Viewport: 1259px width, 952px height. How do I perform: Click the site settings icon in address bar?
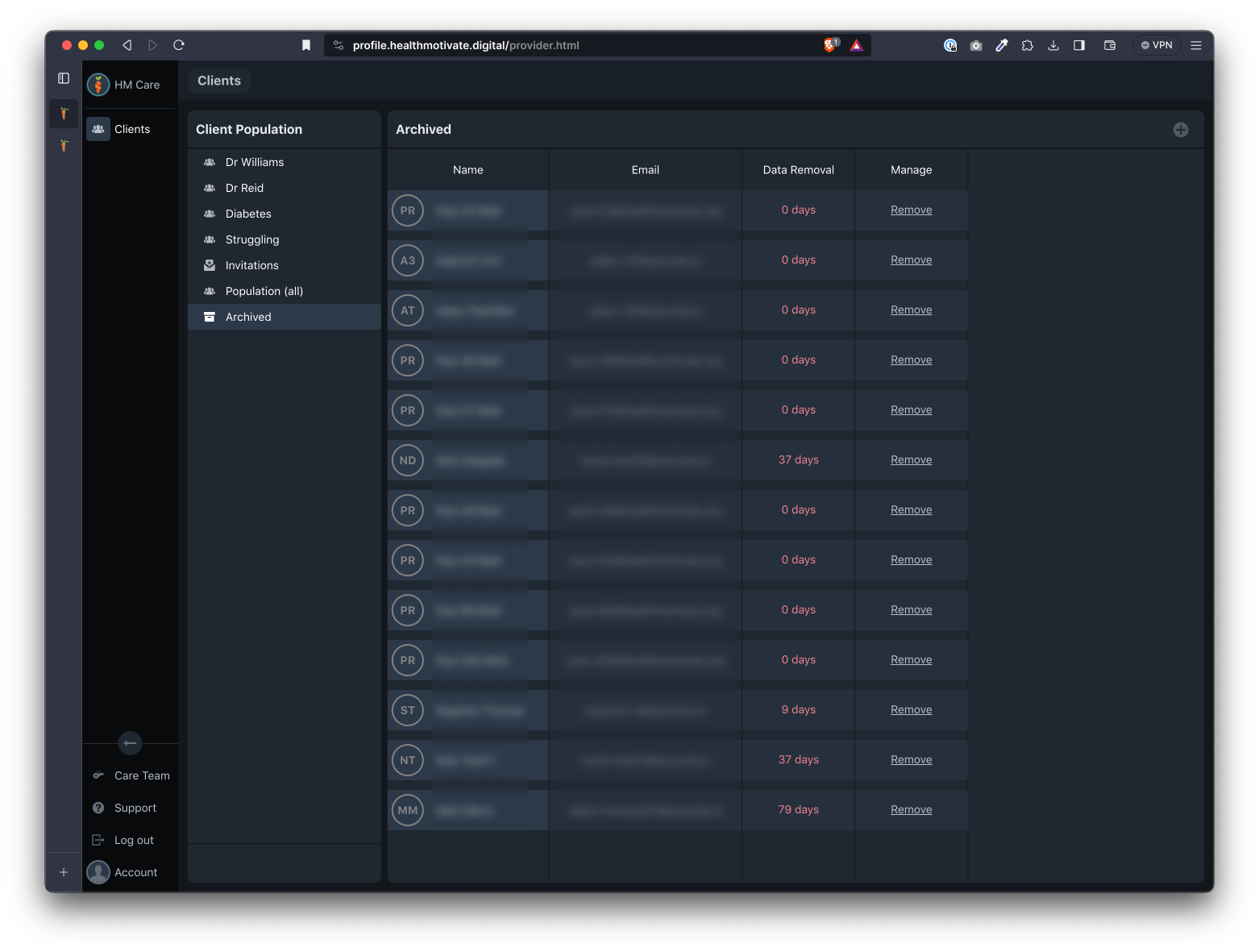click(x=339, y=45)
